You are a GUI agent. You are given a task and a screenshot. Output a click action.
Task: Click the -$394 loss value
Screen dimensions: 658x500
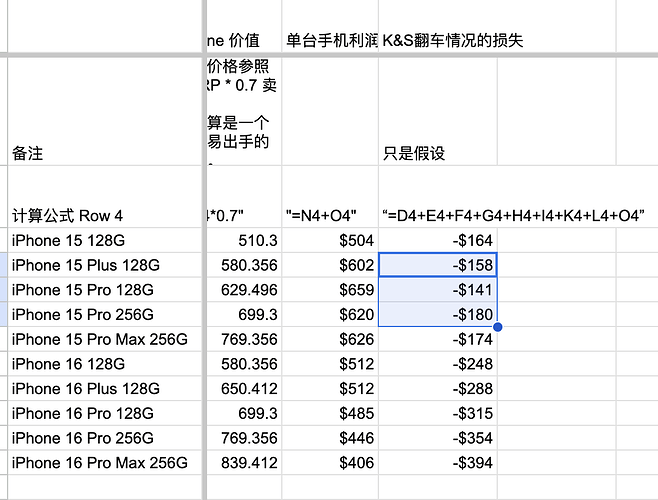(438, 463)
